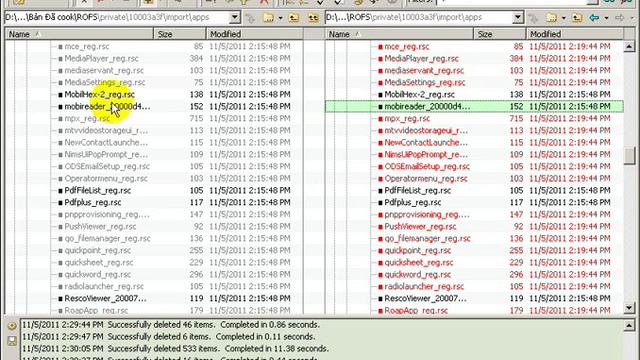Viewport: 640px width, 360px height.
Task: Click the right folder path input field
Action: (419, 17)
